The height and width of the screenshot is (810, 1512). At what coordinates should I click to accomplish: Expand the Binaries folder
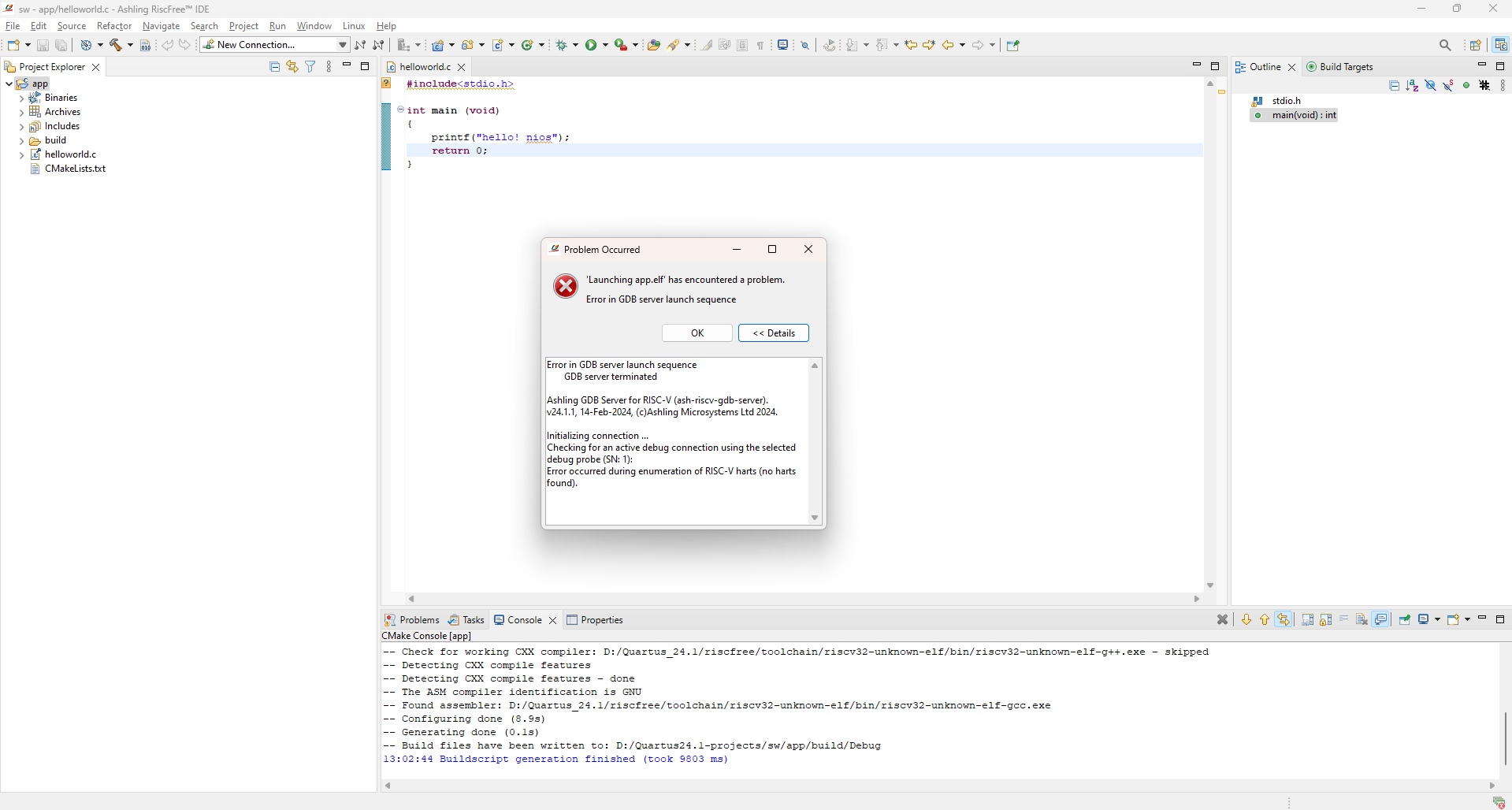21,98
